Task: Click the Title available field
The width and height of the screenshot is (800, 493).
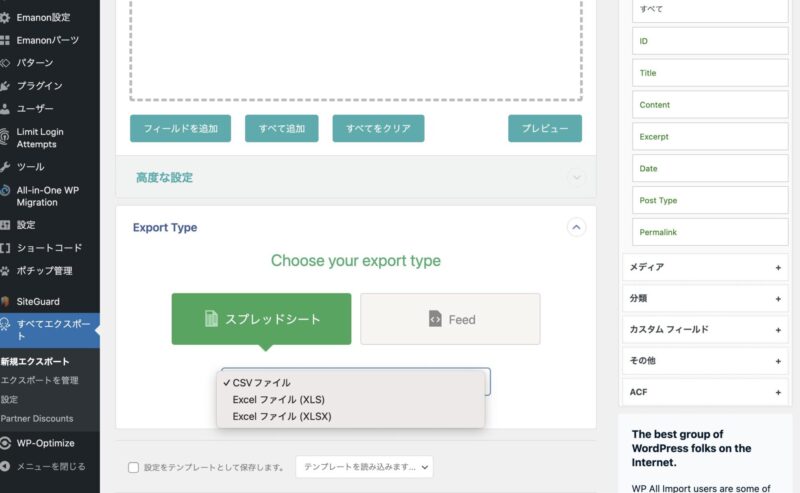Action: point(710,73)
